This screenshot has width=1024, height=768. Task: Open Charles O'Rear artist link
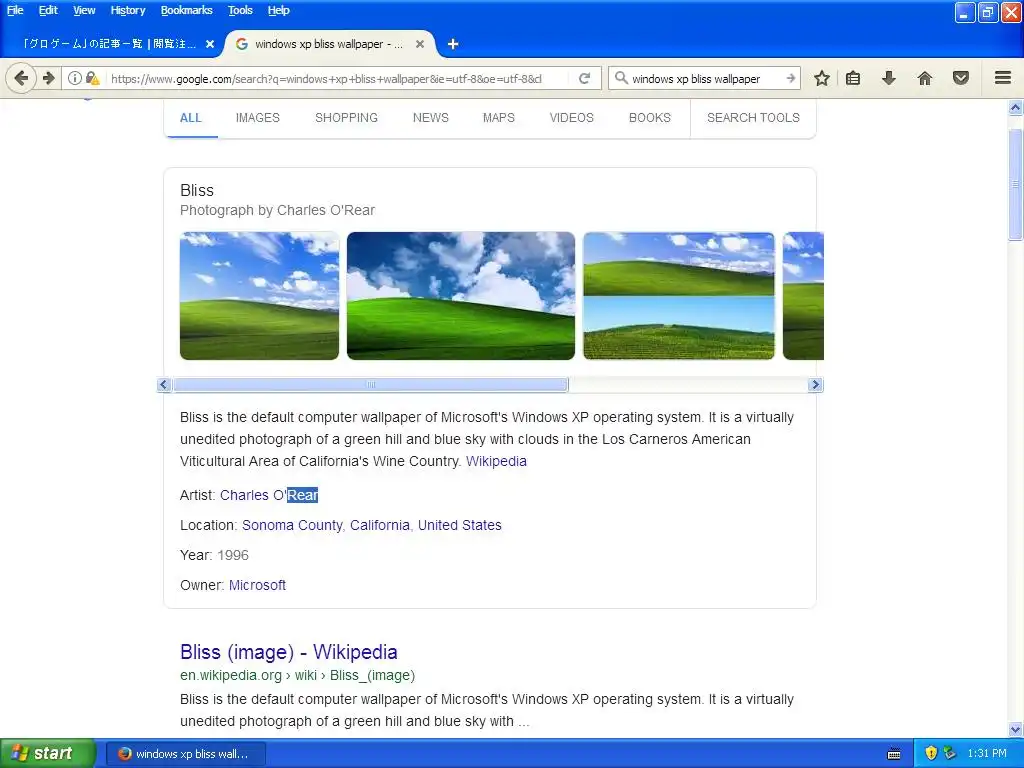(269, 495)
